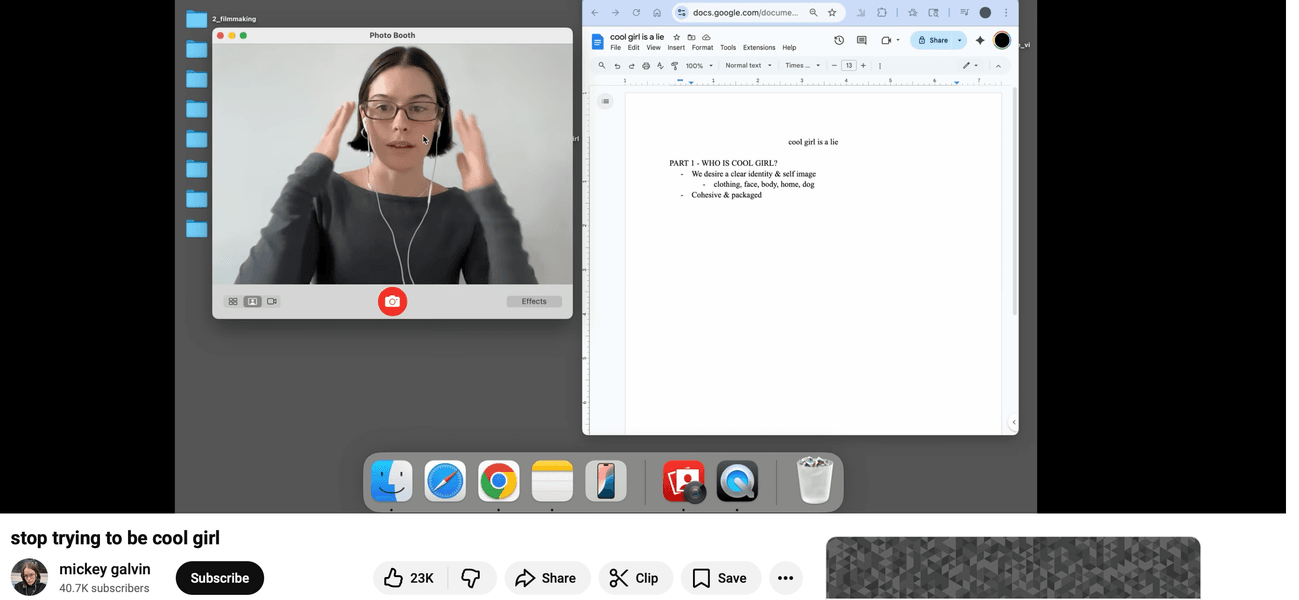This screenshot has height=600, width=1299.
Task: Click the red Photo Booth camera shutter button
Action: [392, 301]
